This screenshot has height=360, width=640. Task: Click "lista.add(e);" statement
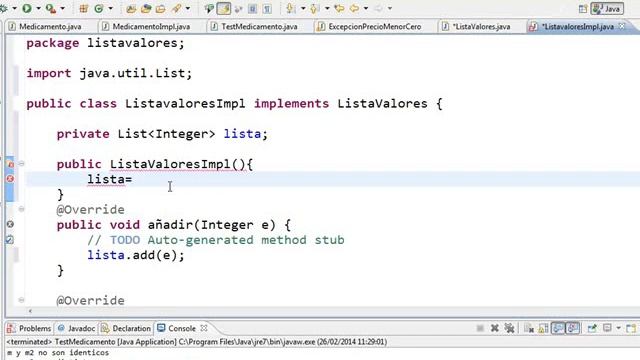[x=136, y=255]
